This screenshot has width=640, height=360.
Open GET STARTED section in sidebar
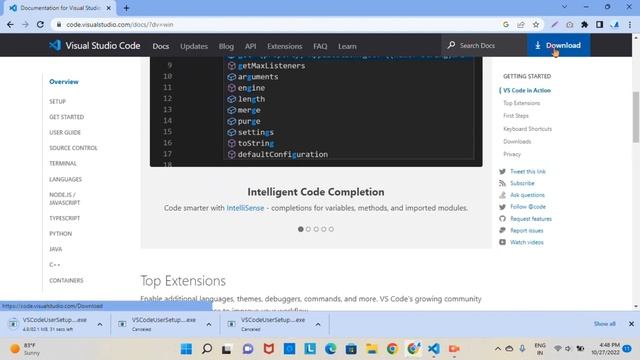coord(67,117)
